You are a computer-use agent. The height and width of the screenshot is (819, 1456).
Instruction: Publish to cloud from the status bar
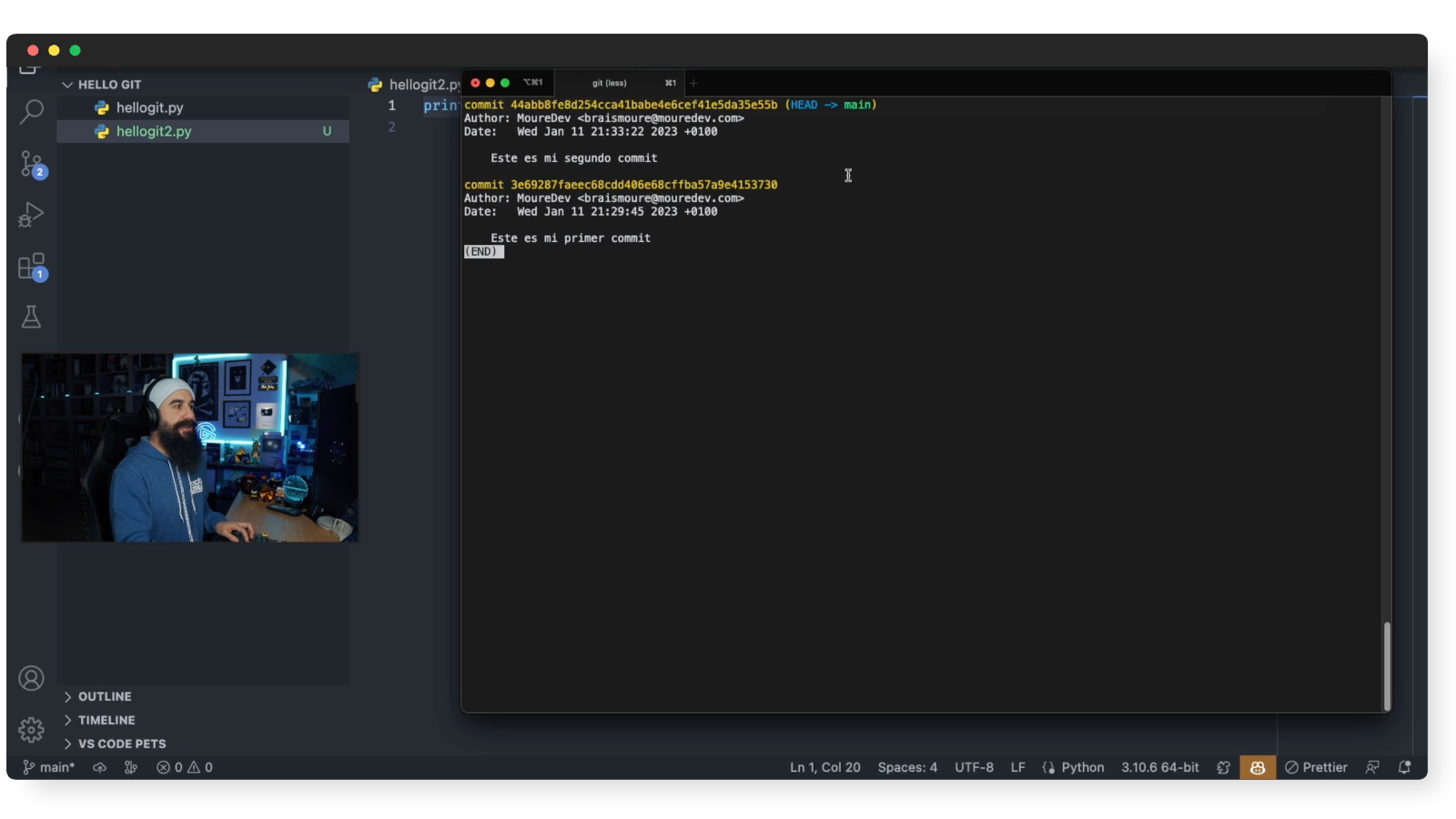(100, 767)
